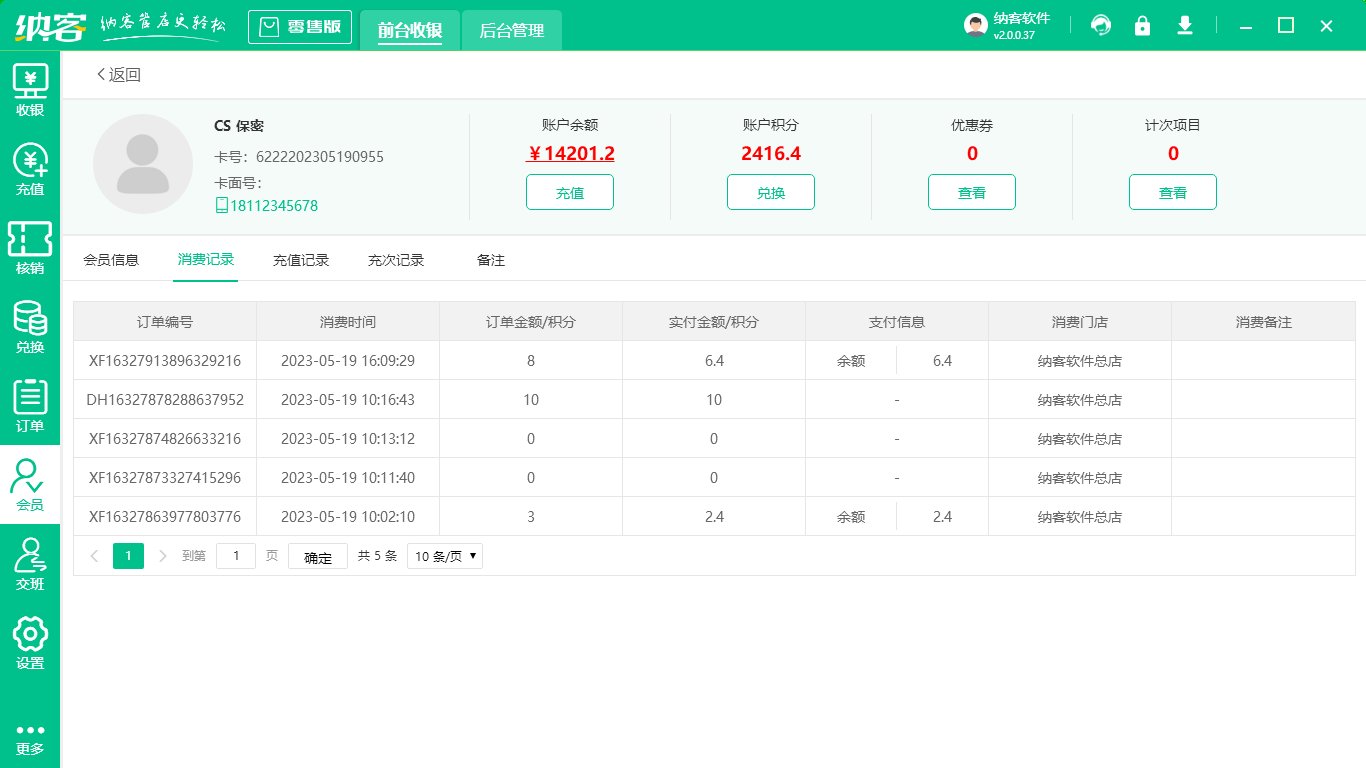
Task: Click the customer service headset icon
Action: pos(1101,26)
